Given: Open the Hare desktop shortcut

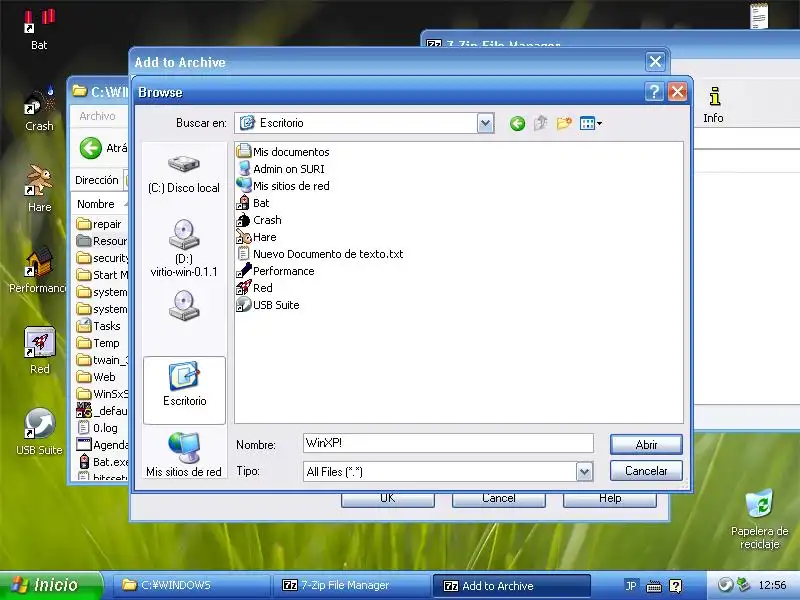Looking at the screenshot, I should pyautogui.click(x=39, y=189).
